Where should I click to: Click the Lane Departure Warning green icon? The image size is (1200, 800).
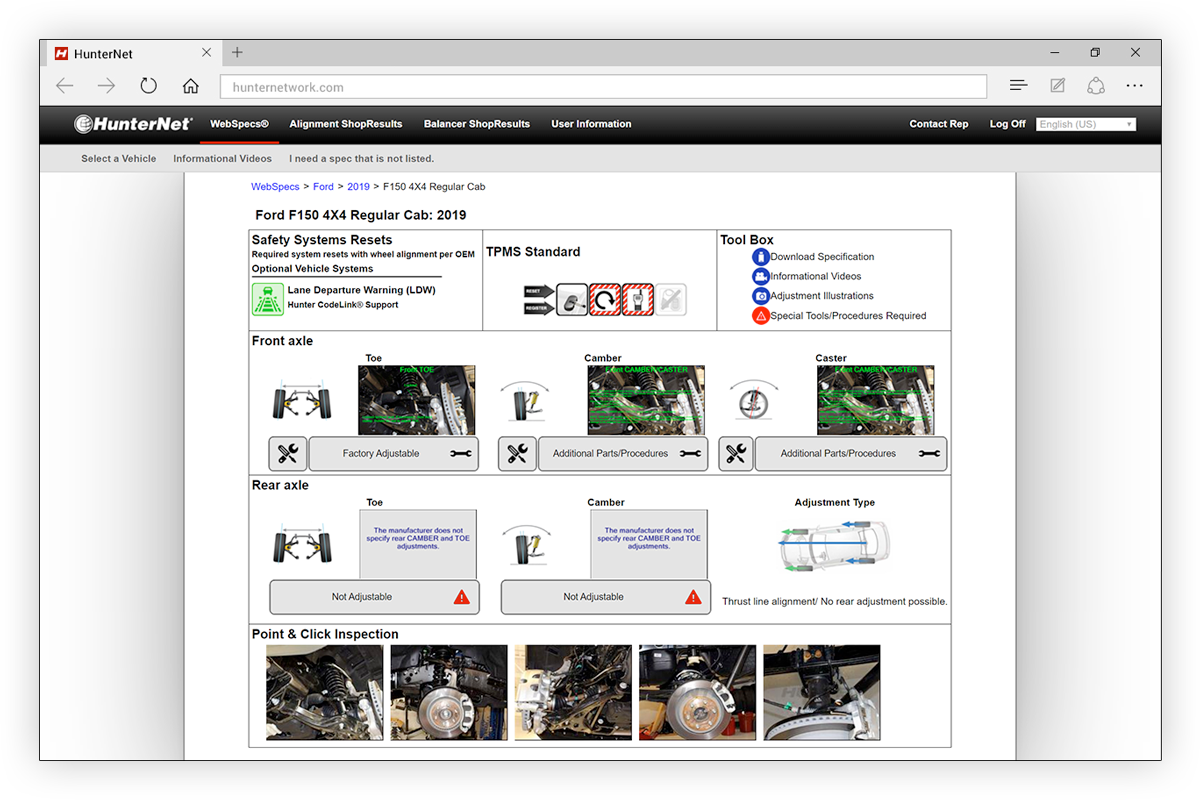click(x=267, y=299)
